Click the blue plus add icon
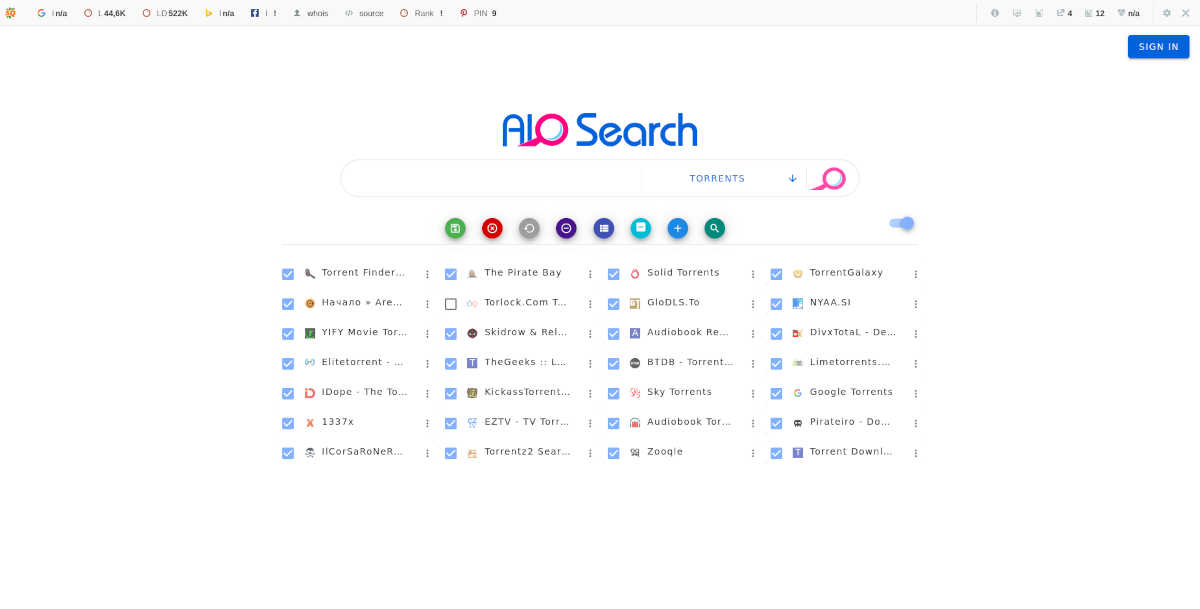The height and width of the screenshot is (609, 1200). (678, 228)
